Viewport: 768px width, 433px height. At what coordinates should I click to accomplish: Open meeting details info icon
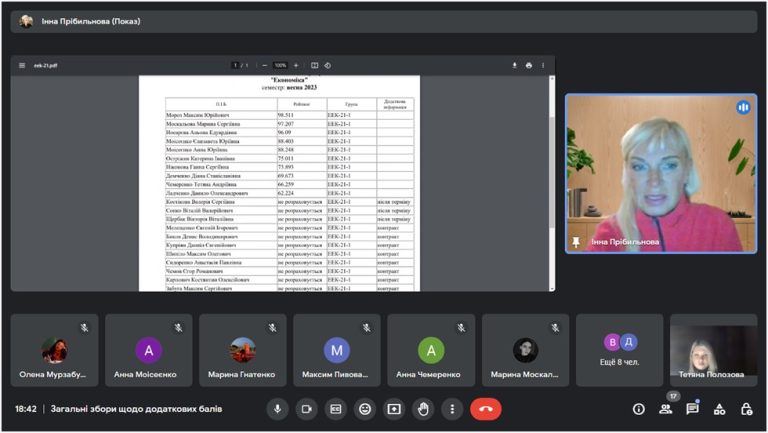tap(638, 409)
